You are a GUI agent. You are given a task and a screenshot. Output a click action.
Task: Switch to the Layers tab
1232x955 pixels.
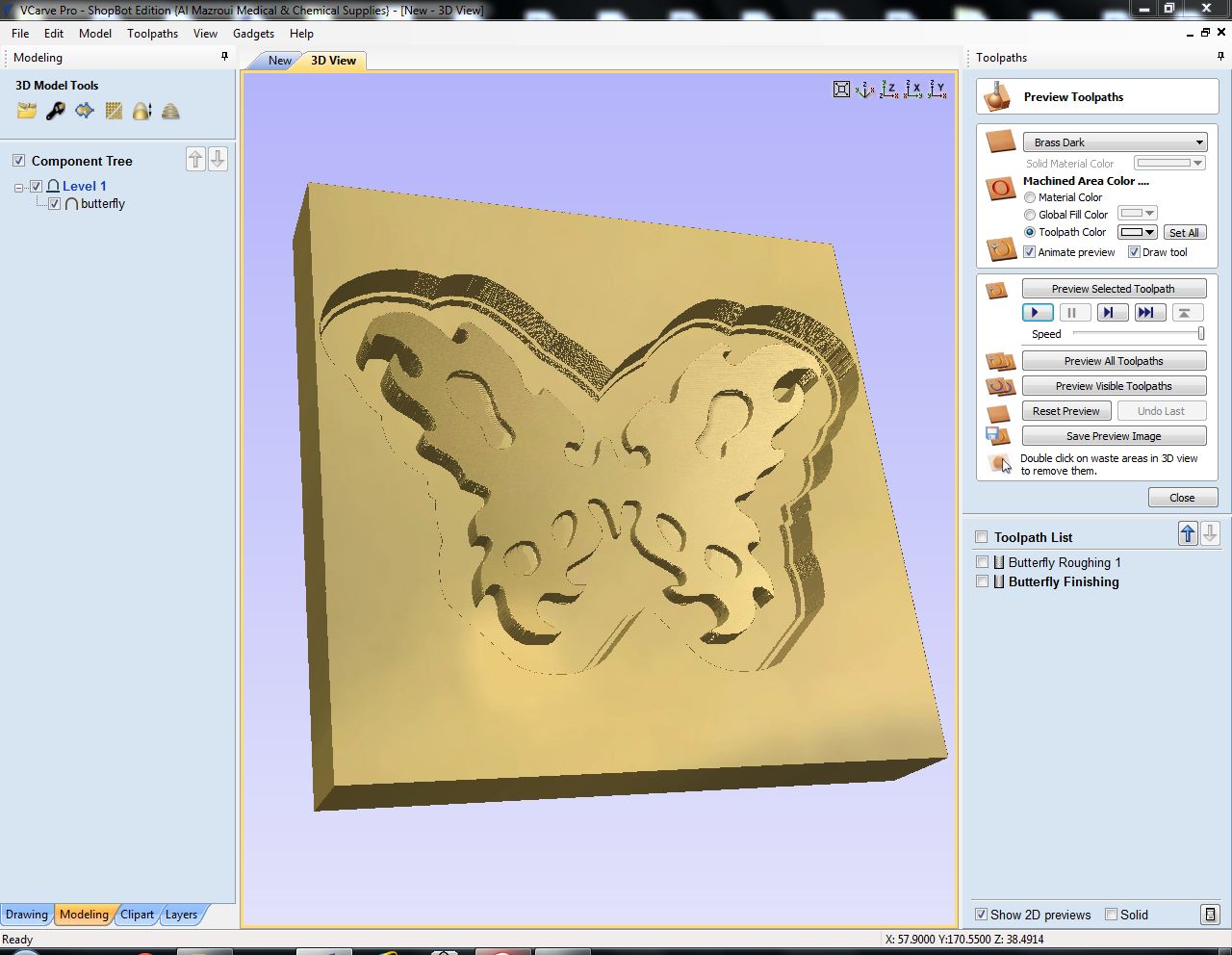(x=181, y=915)
